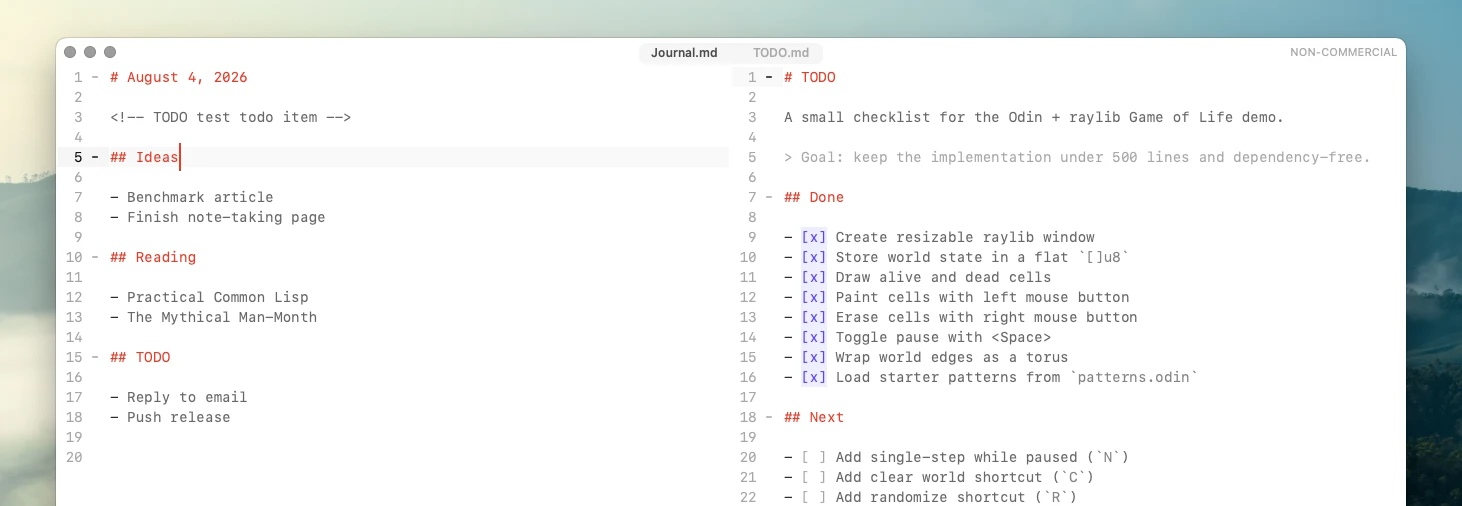This screenshot has height=506, width=1462.
Task: Click the '> Goal: keep the implementation' blockquote
Action: [x=1077, y=157]
